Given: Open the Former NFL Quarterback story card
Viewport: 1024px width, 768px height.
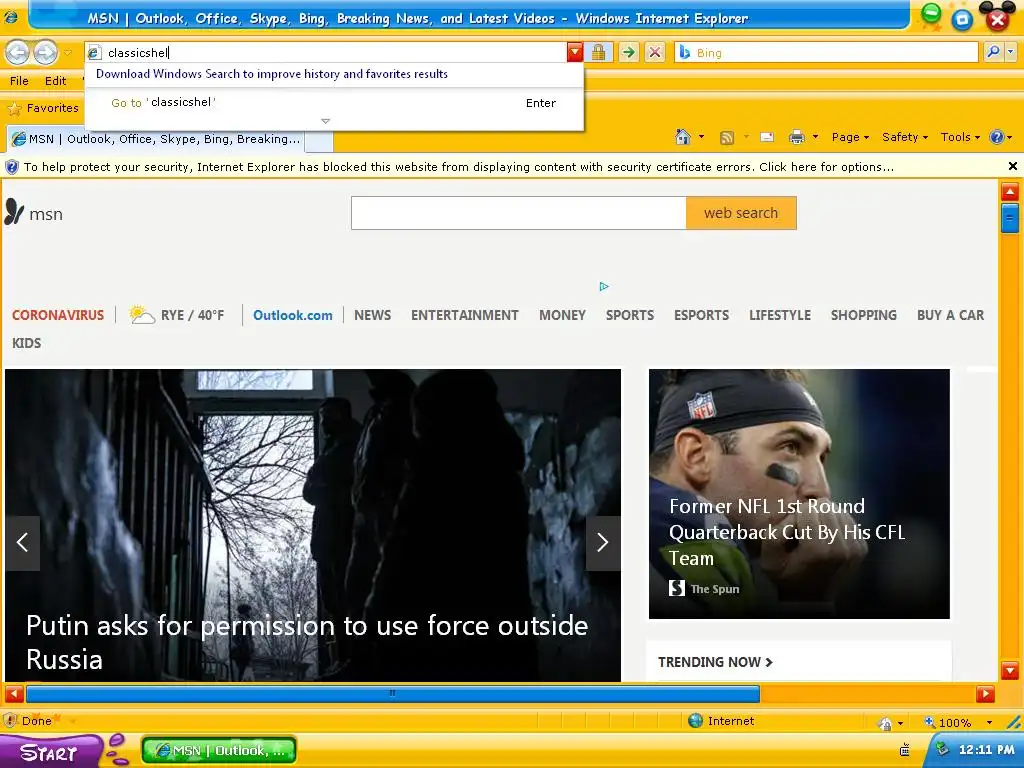Looking at the screenshot, I should pos(799,494).
